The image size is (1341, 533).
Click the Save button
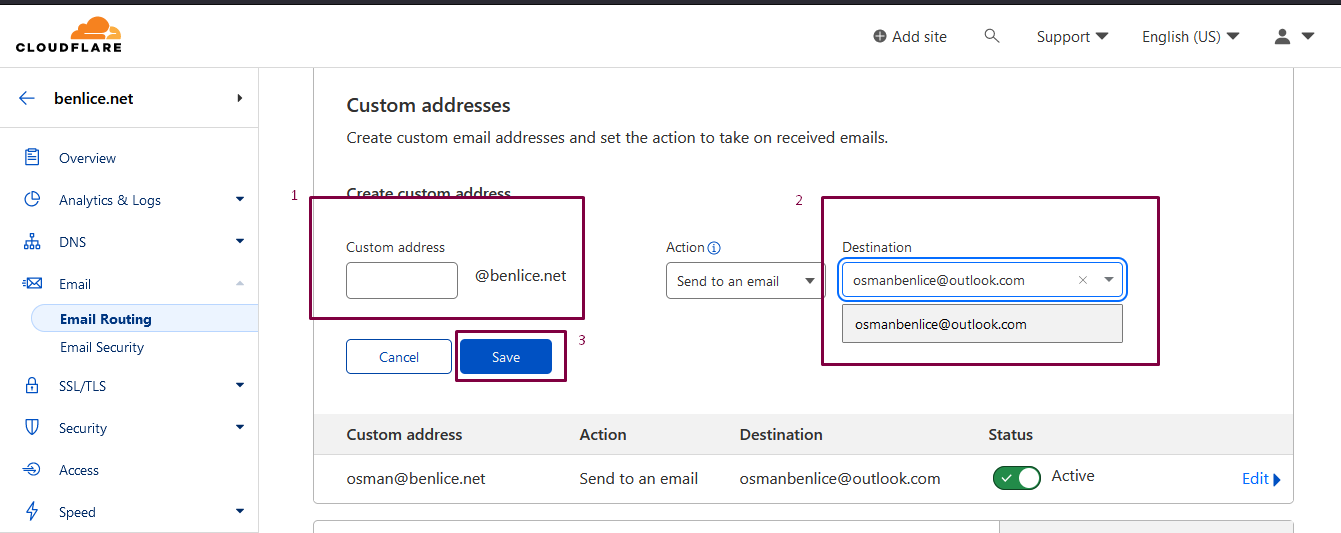coord(506,357)
